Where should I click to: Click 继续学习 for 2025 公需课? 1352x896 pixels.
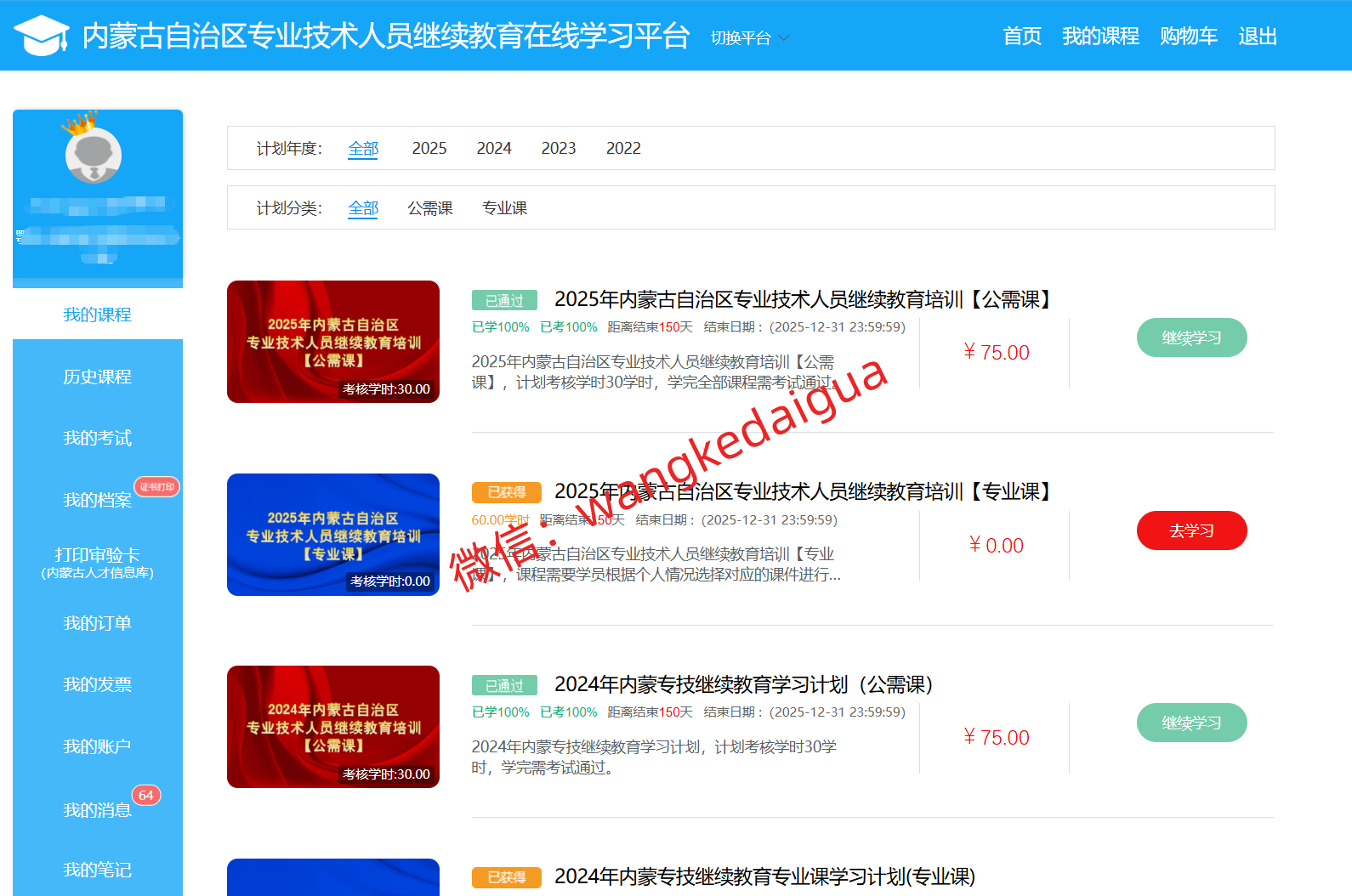[x=1192, y=337]
